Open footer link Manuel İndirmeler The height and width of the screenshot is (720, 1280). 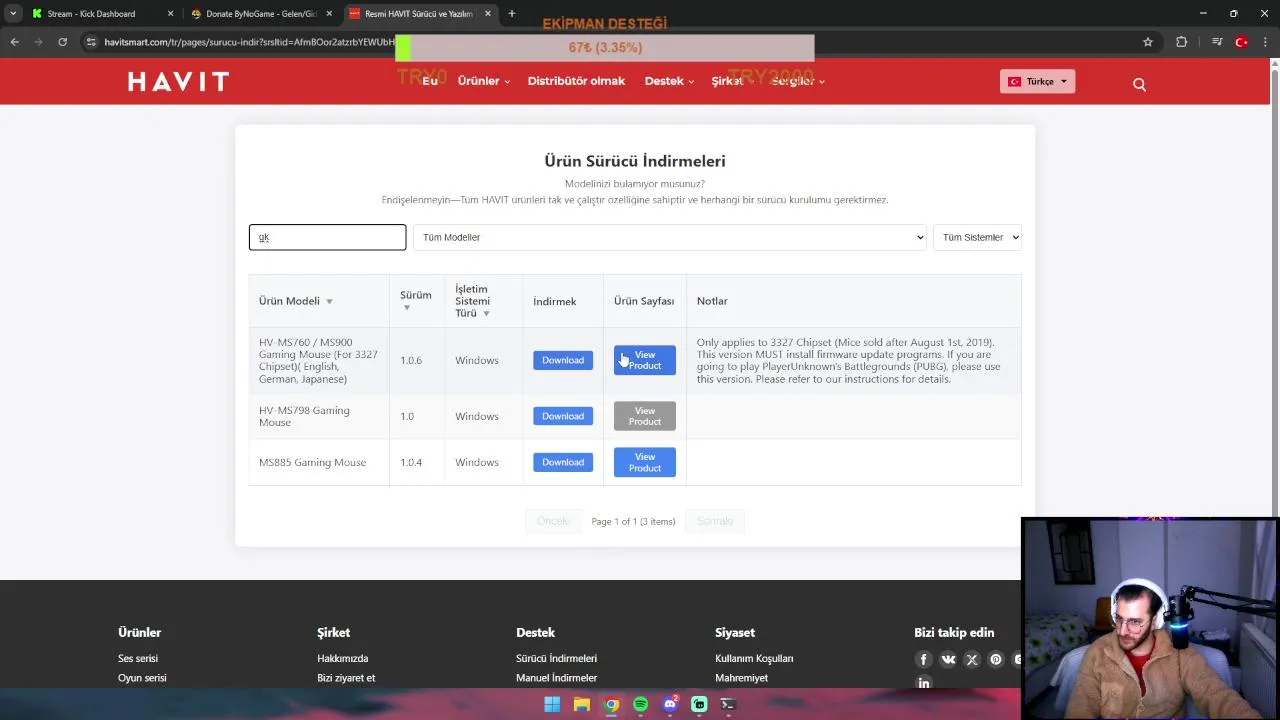557,678
